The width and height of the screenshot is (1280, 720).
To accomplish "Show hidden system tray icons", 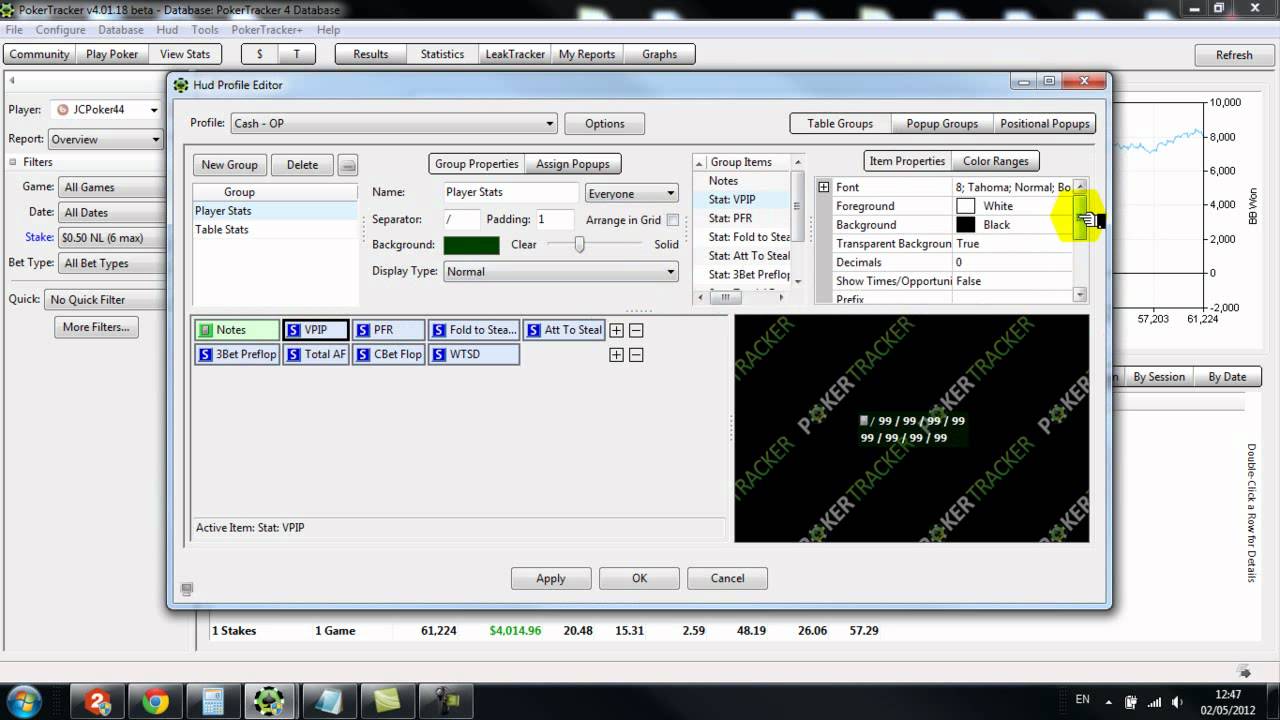I will pos(1110,701).
